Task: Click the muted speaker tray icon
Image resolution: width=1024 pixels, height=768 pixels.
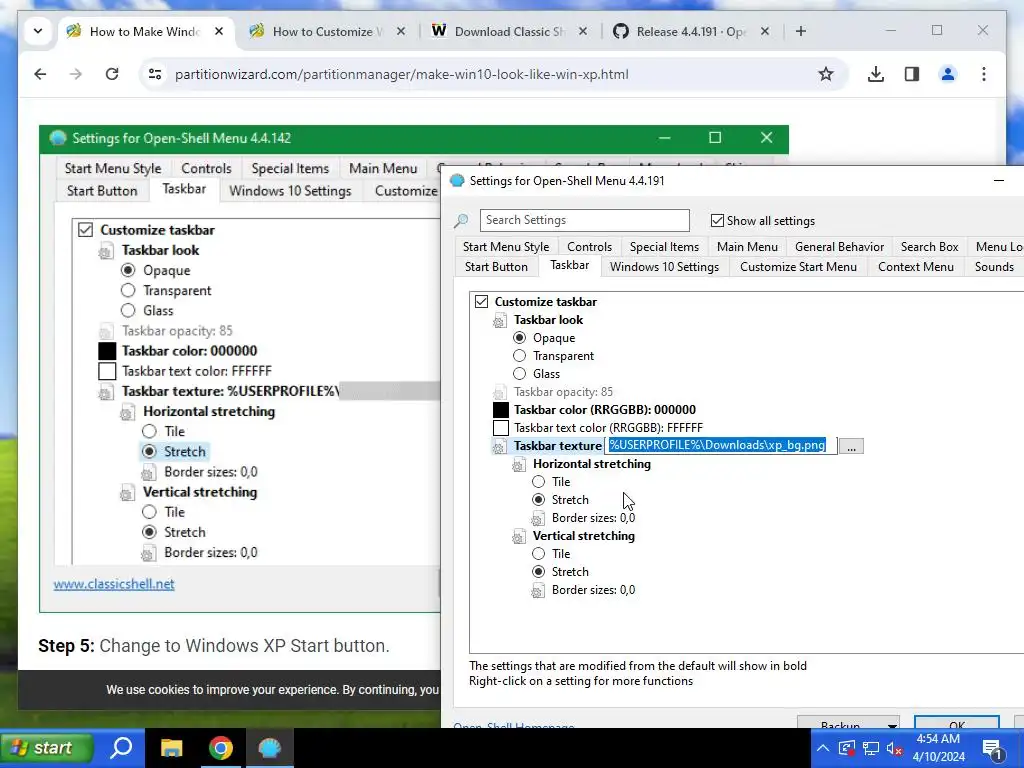Action: (x=895, y=748)
